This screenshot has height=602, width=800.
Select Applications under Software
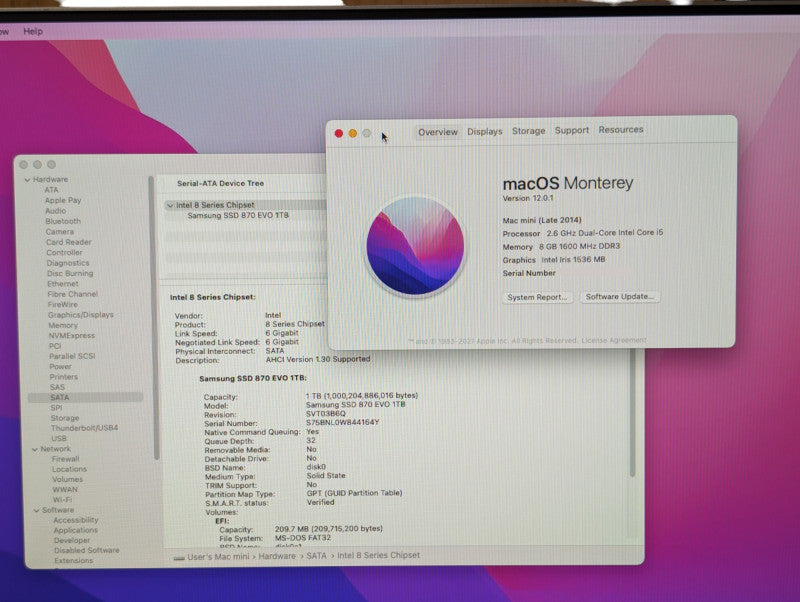[76, 531]
